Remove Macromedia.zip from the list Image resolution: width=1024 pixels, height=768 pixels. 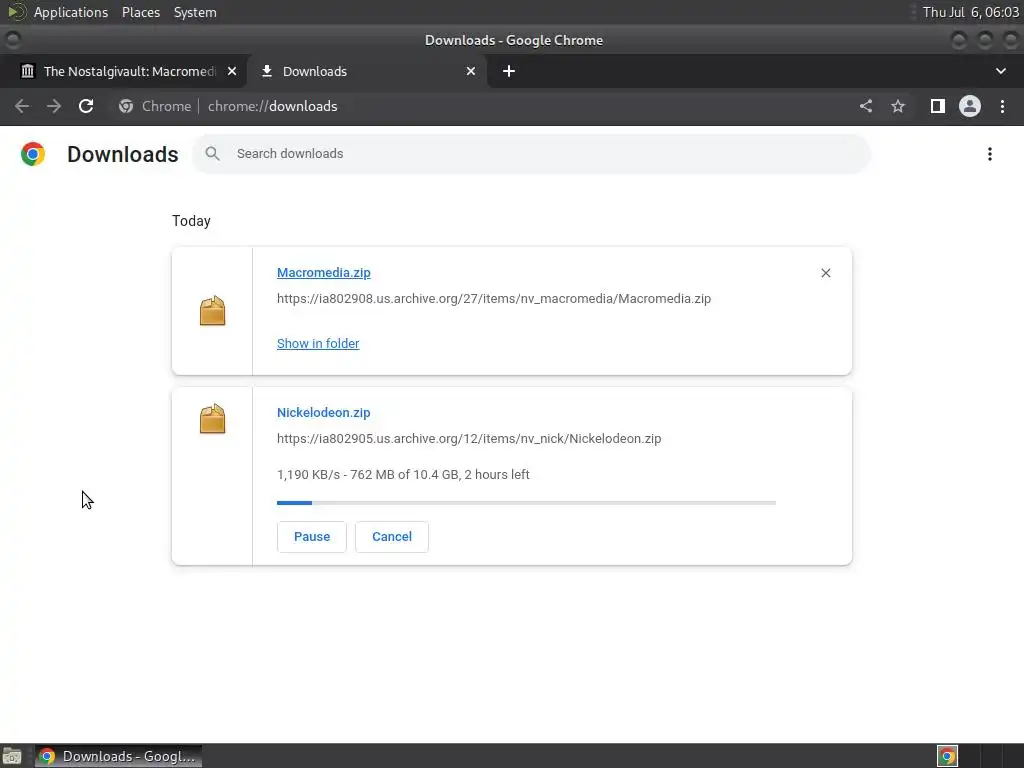pyautogui.click(x=826, y=273)
